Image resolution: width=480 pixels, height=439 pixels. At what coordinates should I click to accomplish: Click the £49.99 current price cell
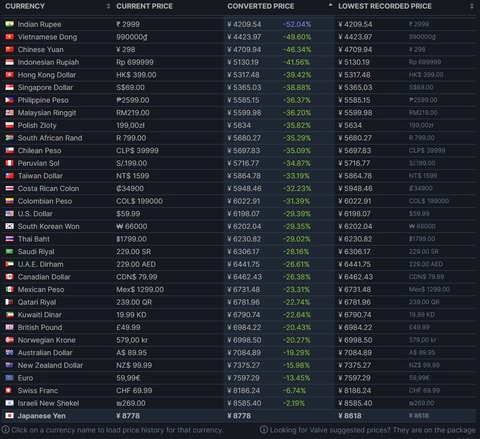(128, 327)
